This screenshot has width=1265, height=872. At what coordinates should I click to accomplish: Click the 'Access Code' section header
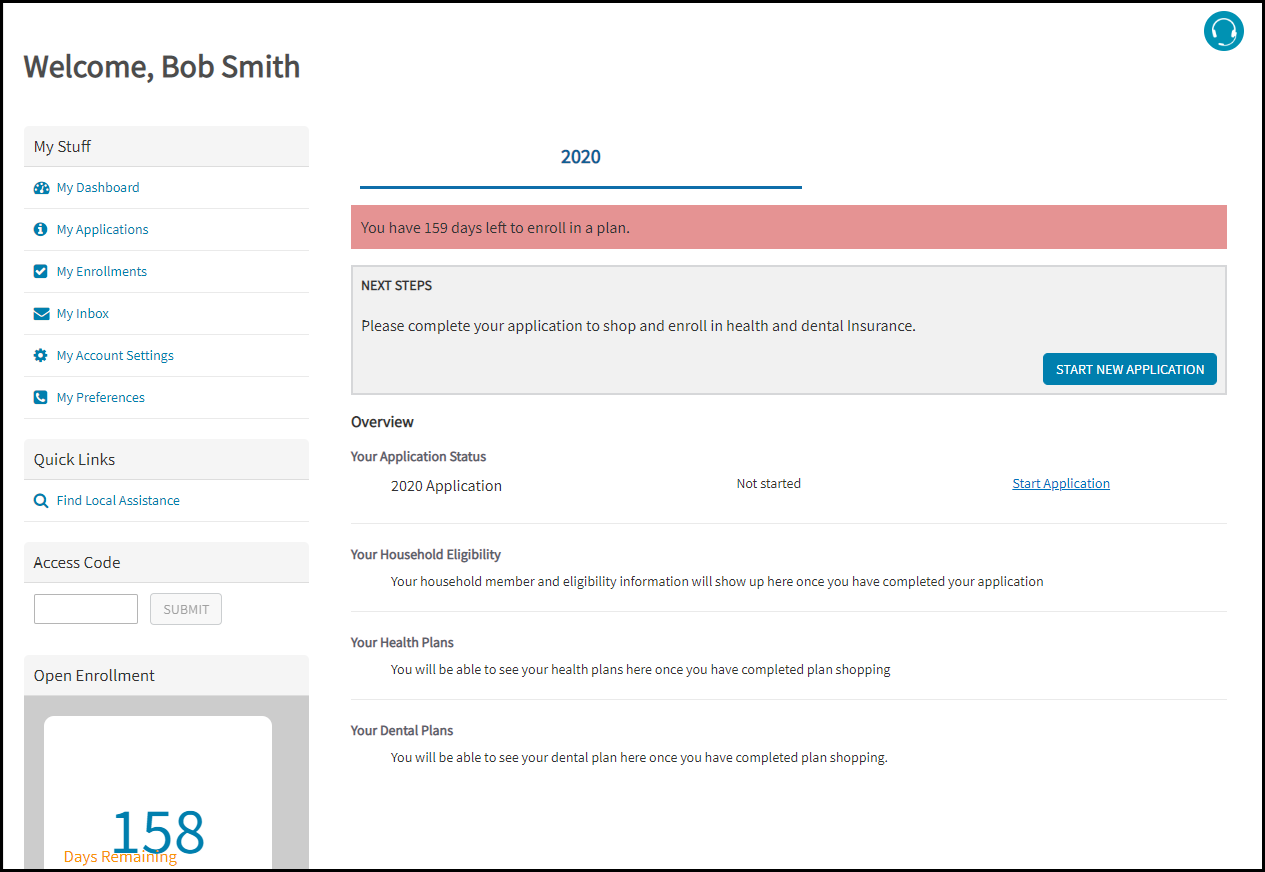tap(166, 562)
